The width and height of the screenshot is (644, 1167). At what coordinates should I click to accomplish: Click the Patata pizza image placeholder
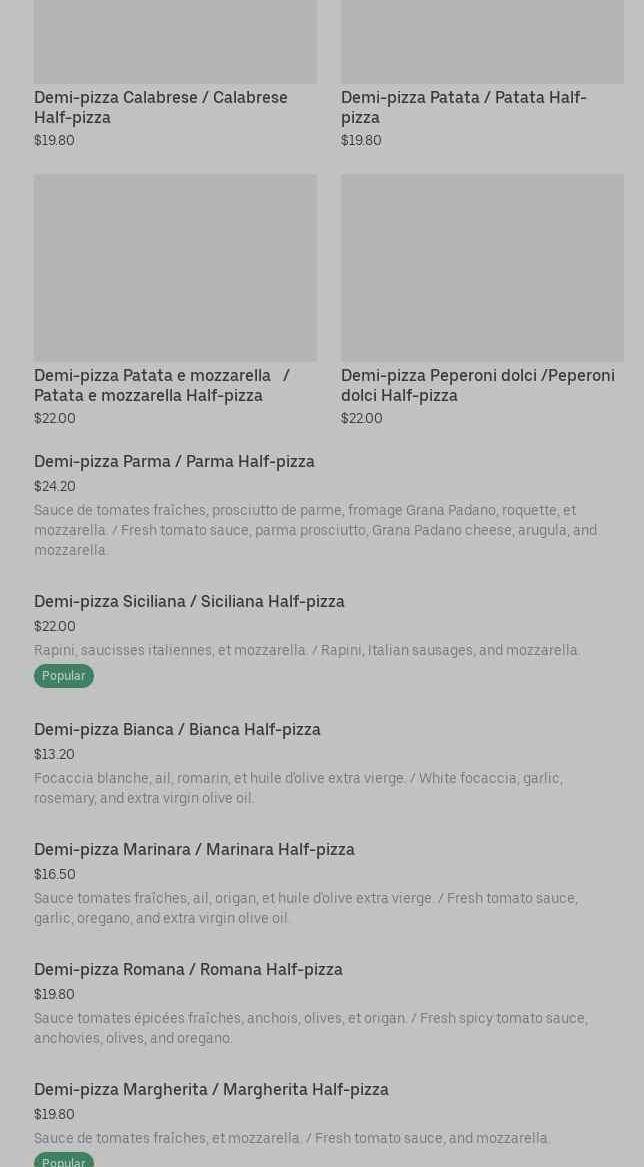pos(482,40)
